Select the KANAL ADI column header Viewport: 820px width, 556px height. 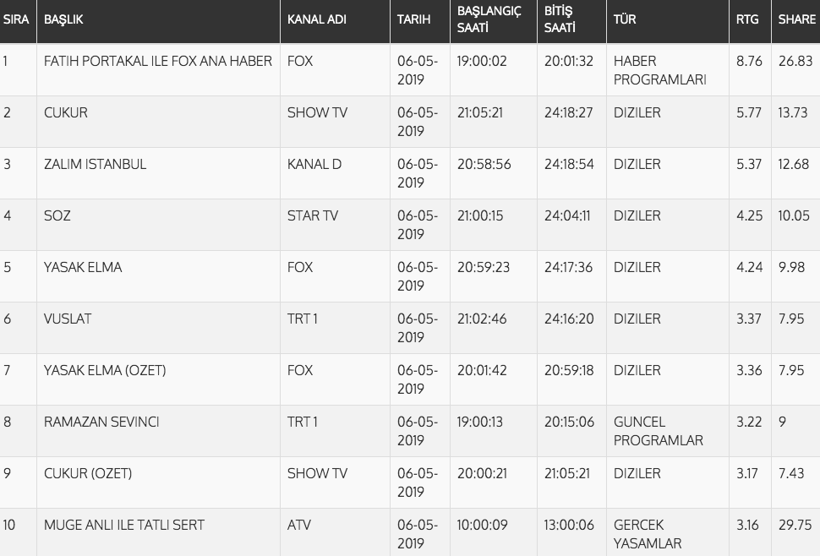click(x=316, y=19)
